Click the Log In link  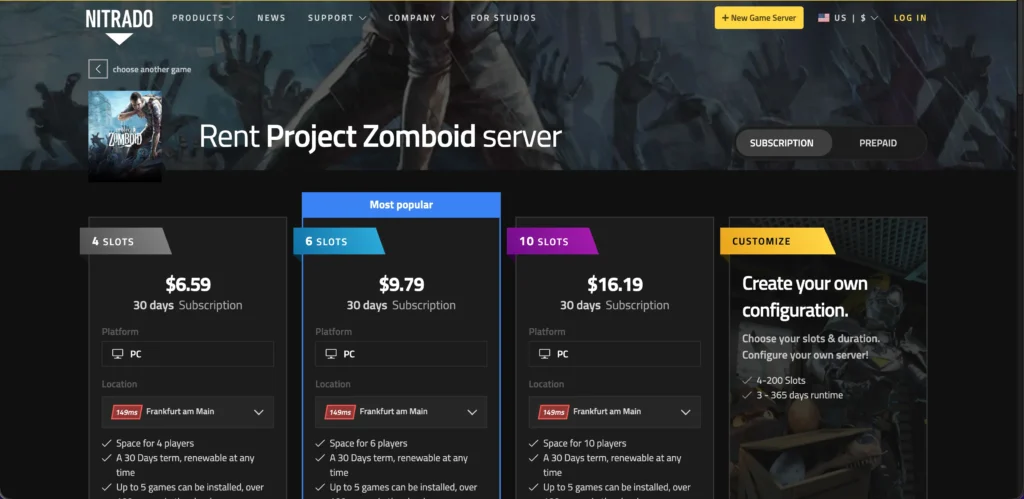coord(910,18)
